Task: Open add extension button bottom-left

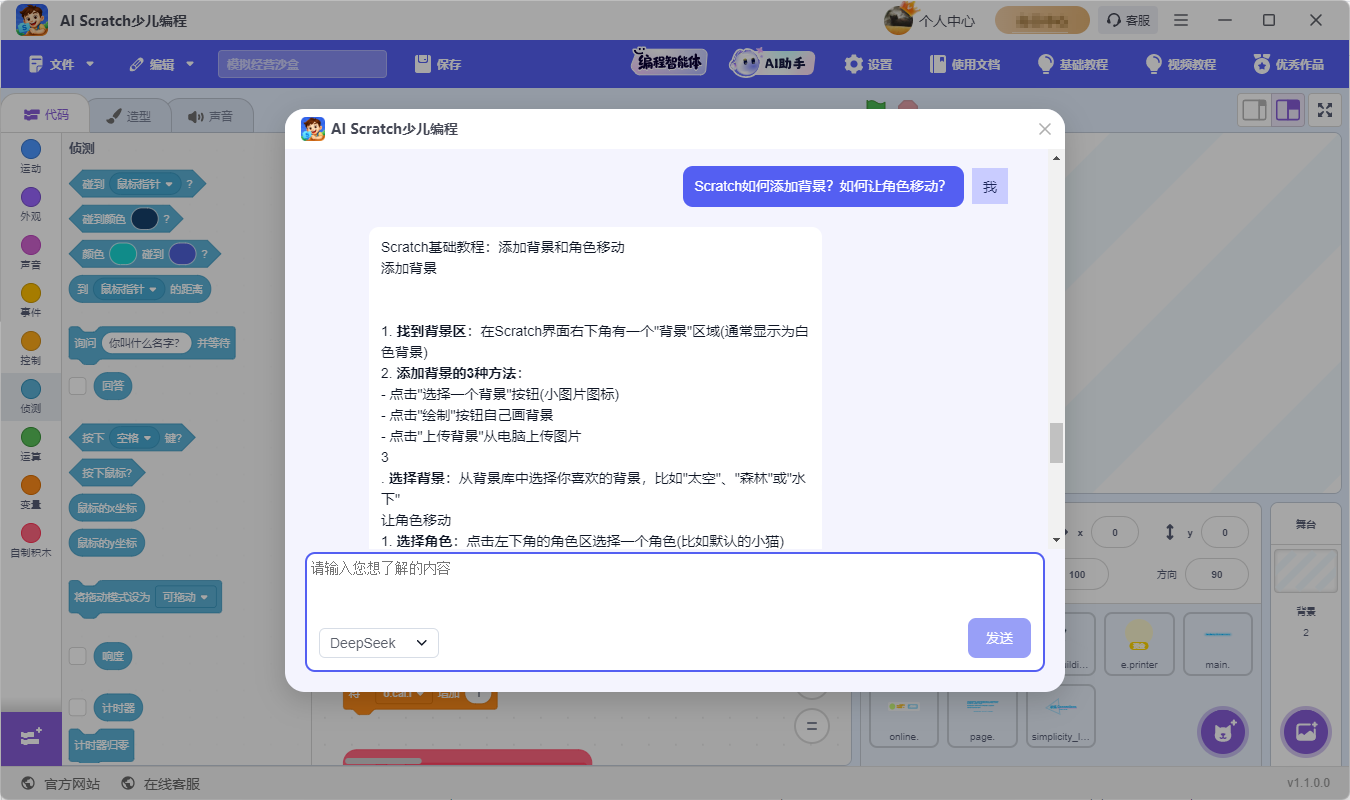Action: 31,739
